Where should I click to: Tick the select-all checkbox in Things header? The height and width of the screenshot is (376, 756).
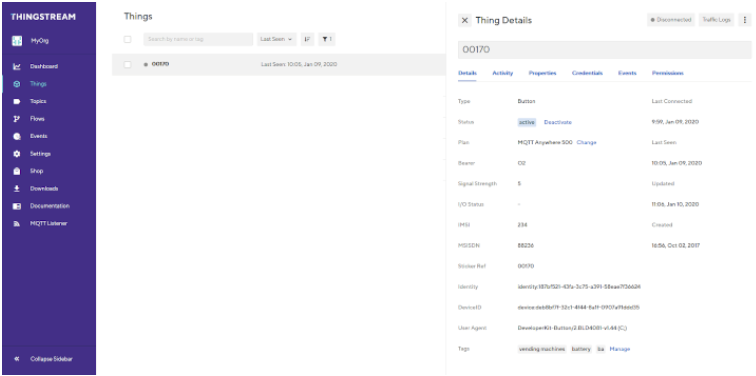click(x=127, y=39)
